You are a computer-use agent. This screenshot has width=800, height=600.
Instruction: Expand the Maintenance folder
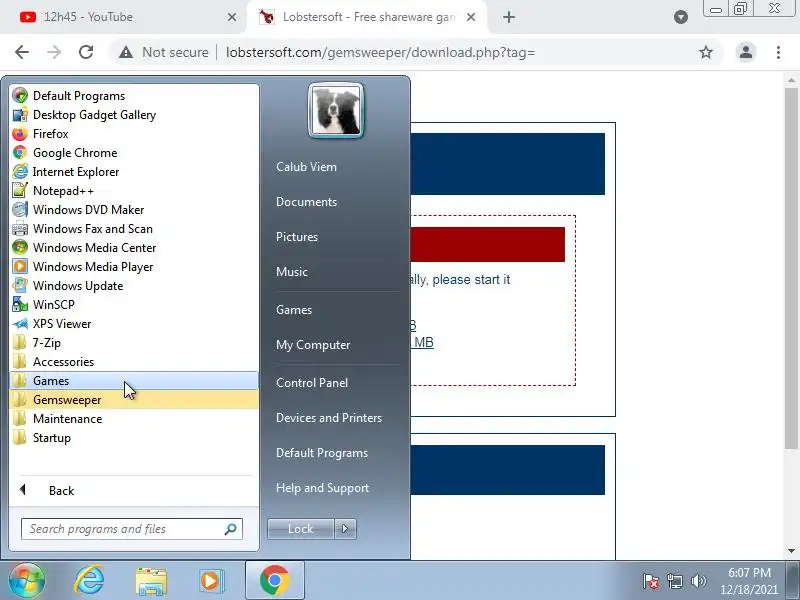(x=134, y=419)
